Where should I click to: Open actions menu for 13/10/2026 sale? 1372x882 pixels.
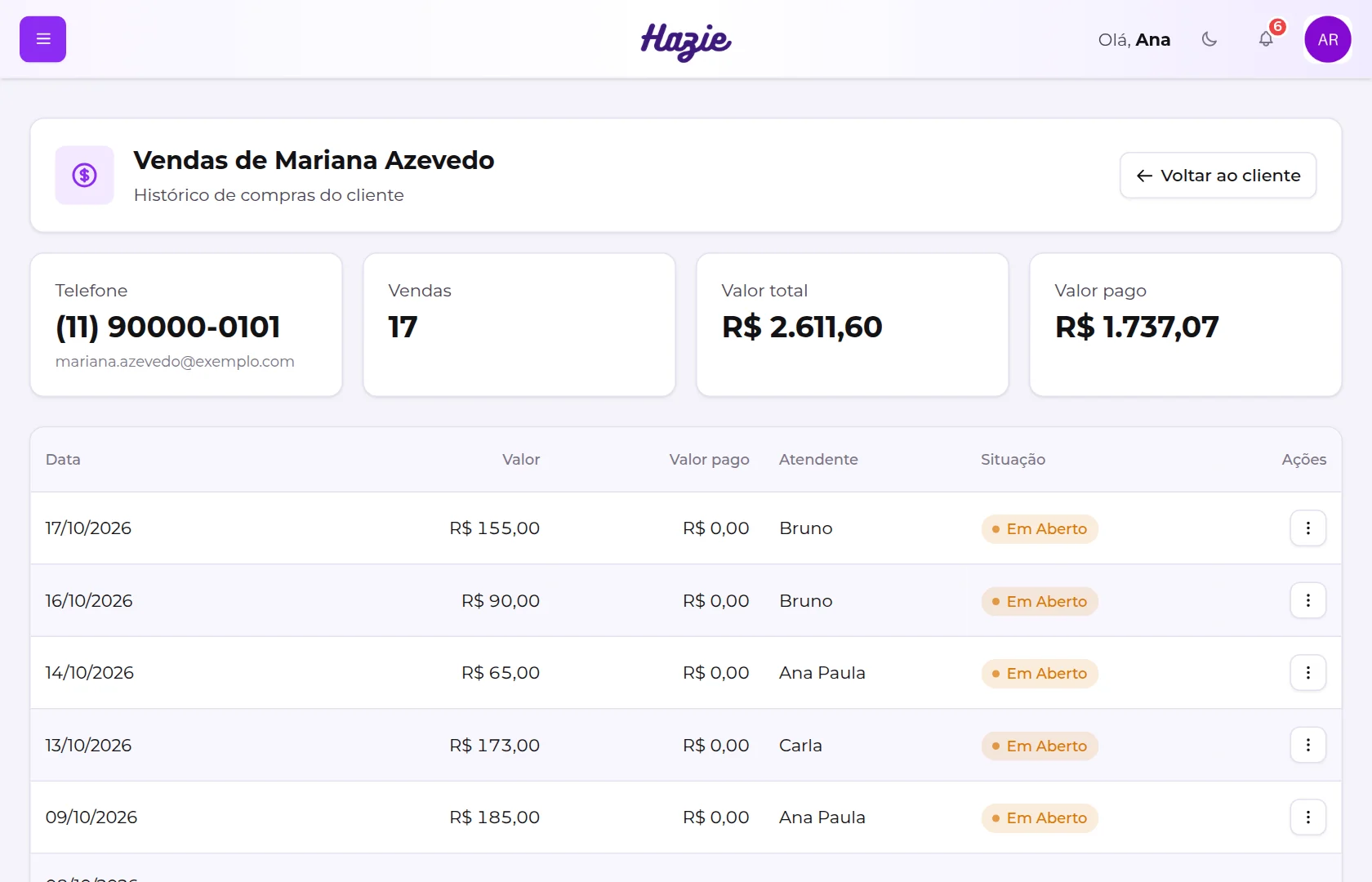(x=1308, y=746)
